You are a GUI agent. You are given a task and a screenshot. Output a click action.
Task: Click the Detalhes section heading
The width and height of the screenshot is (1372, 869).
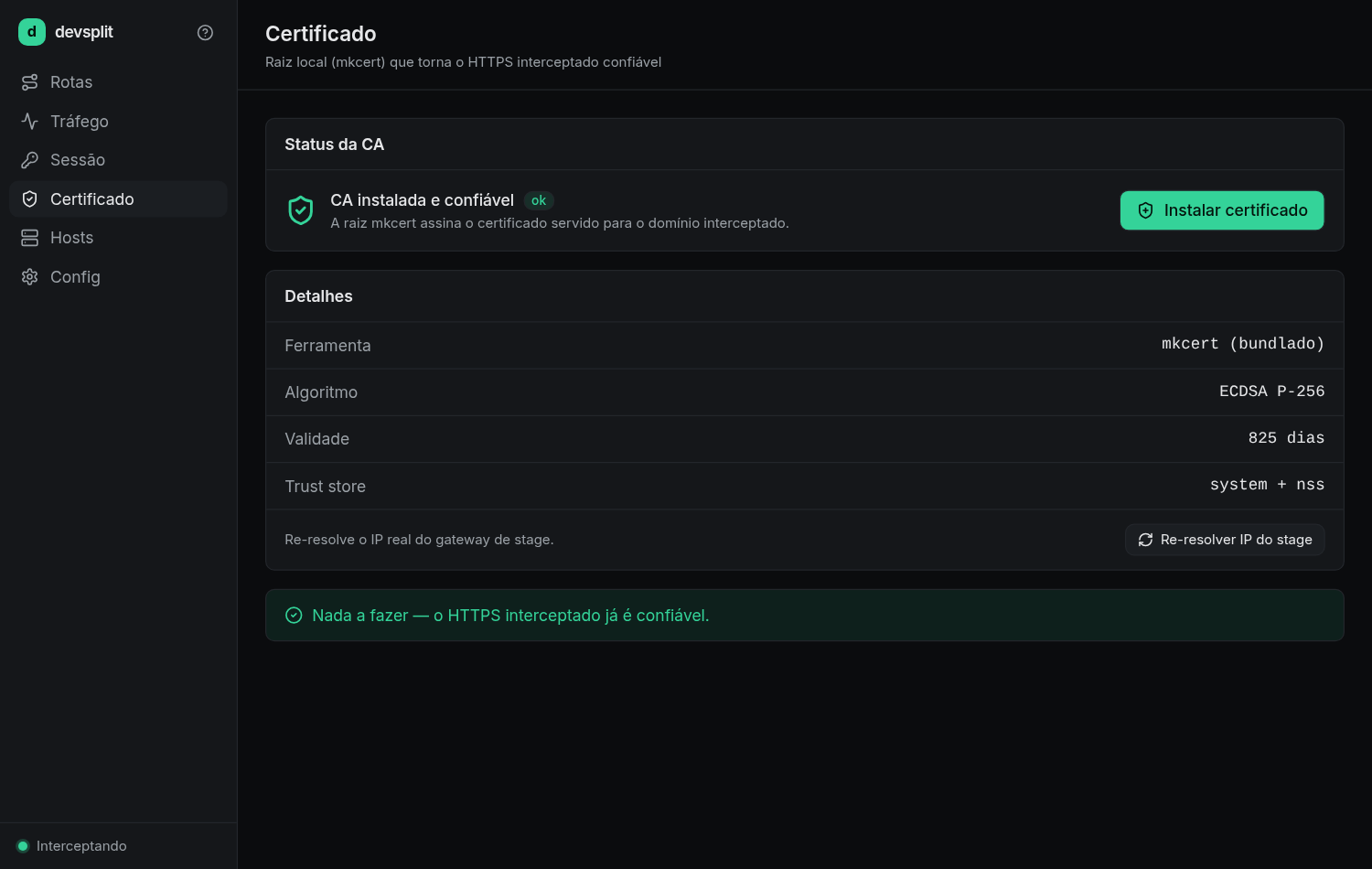318,296
